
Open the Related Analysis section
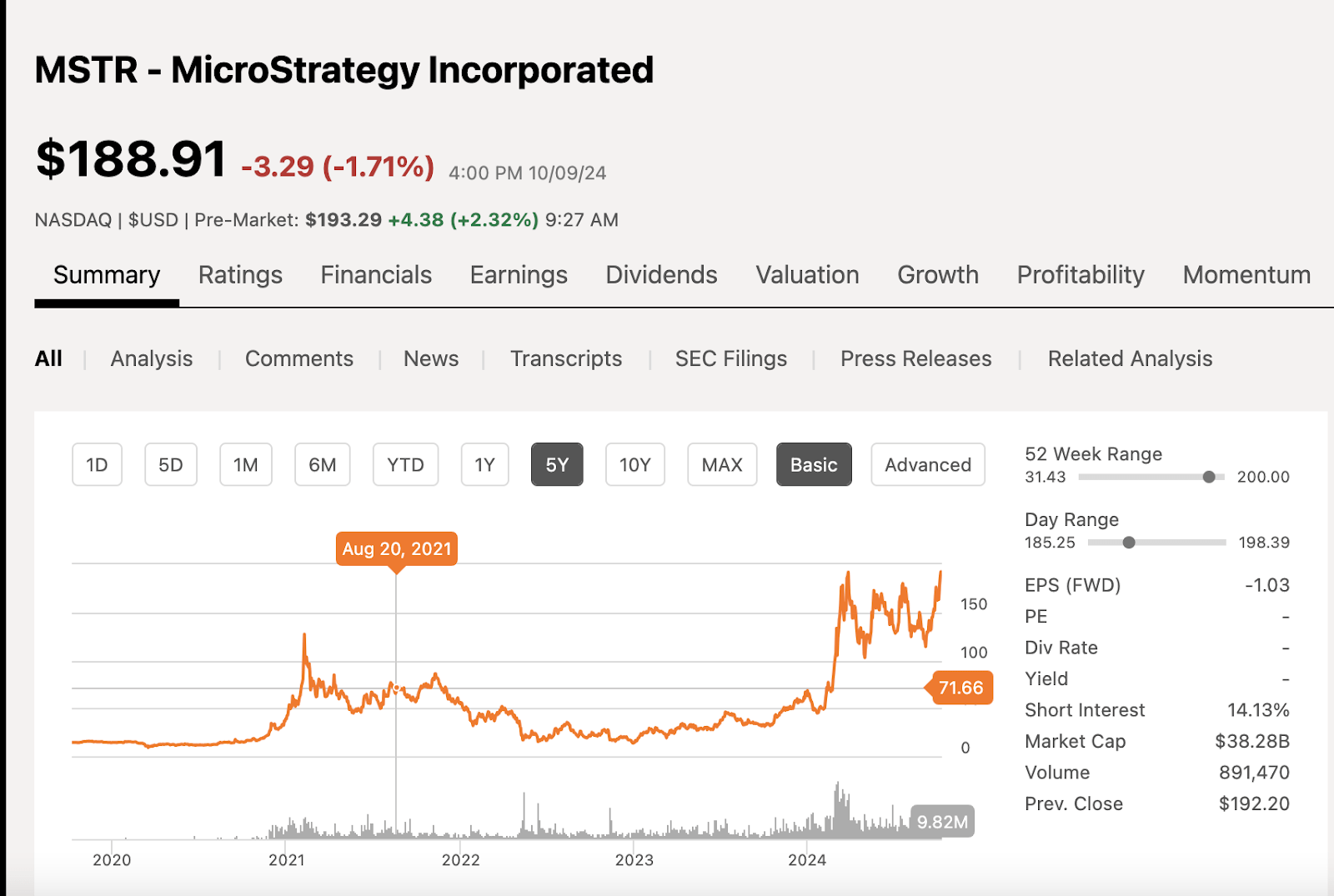[x=1130, y=358]
